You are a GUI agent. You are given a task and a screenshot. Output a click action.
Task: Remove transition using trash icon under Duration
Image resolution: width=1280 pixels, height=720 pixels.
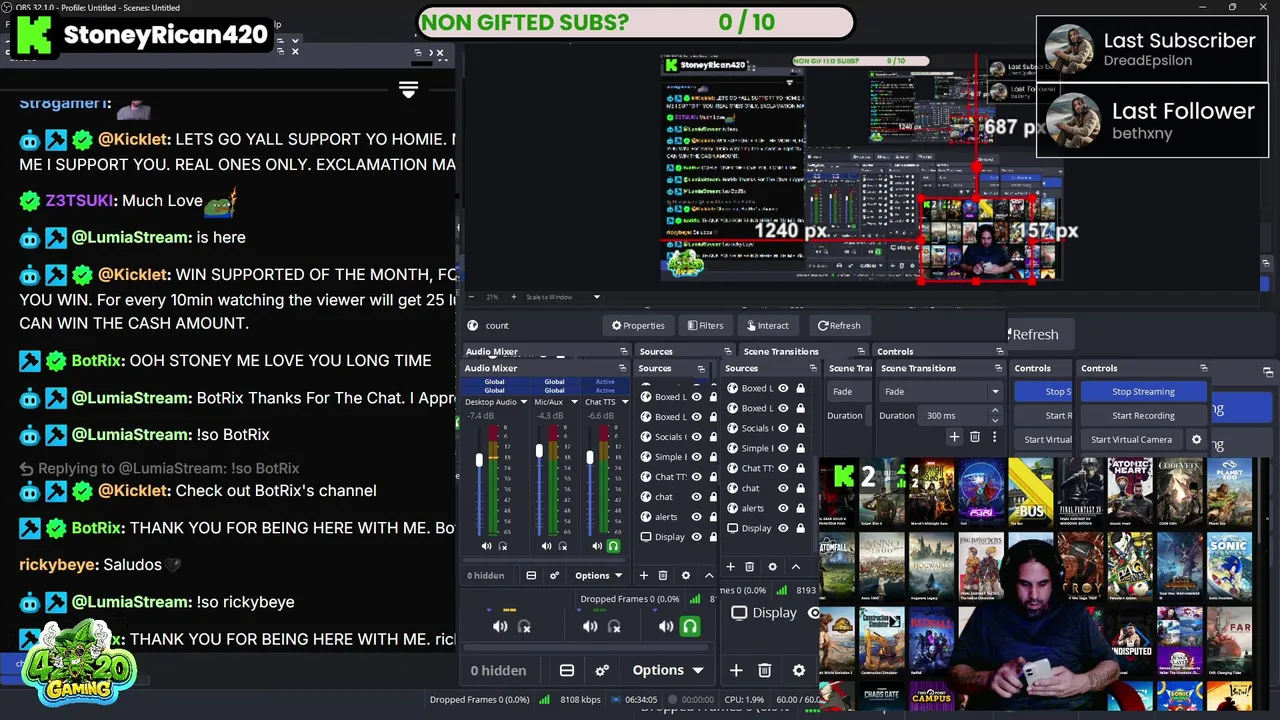tap(974, 437)
